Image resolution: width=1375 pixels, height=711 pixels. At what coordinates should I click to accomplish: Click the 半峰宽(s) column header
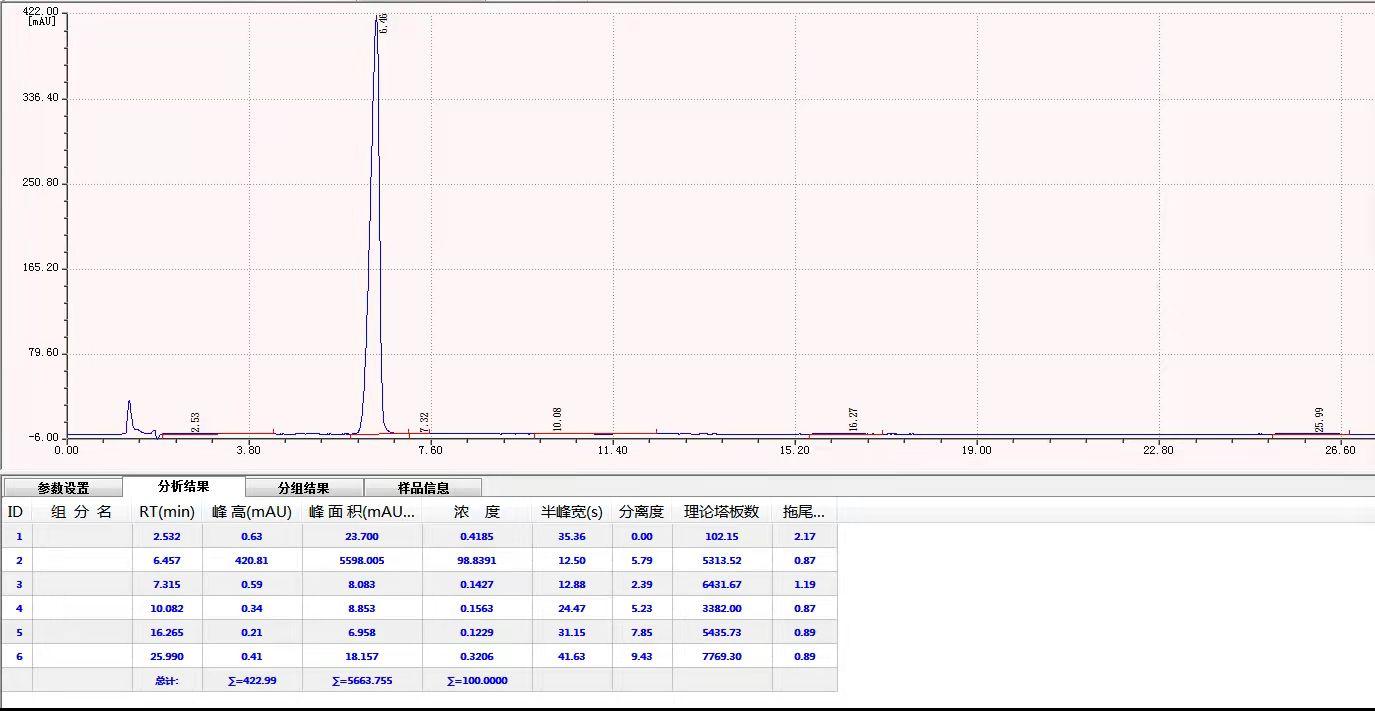572,512
